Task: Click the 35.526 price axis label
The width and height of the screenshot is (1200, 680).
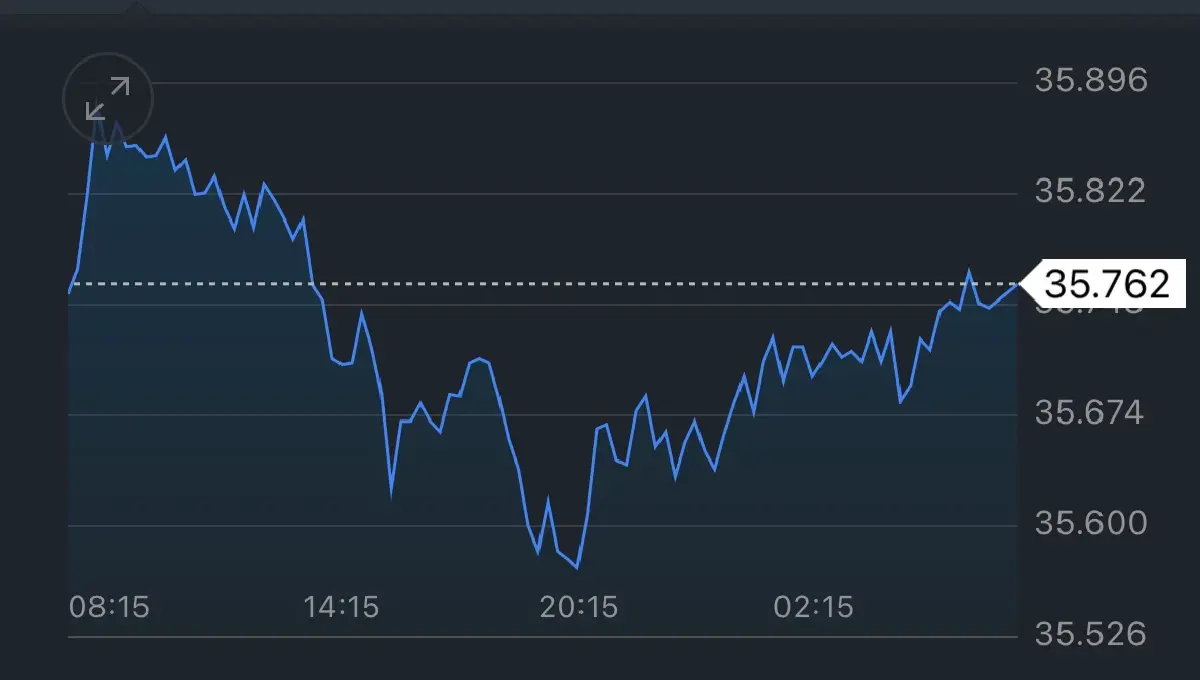Action: coord(1091,634)
